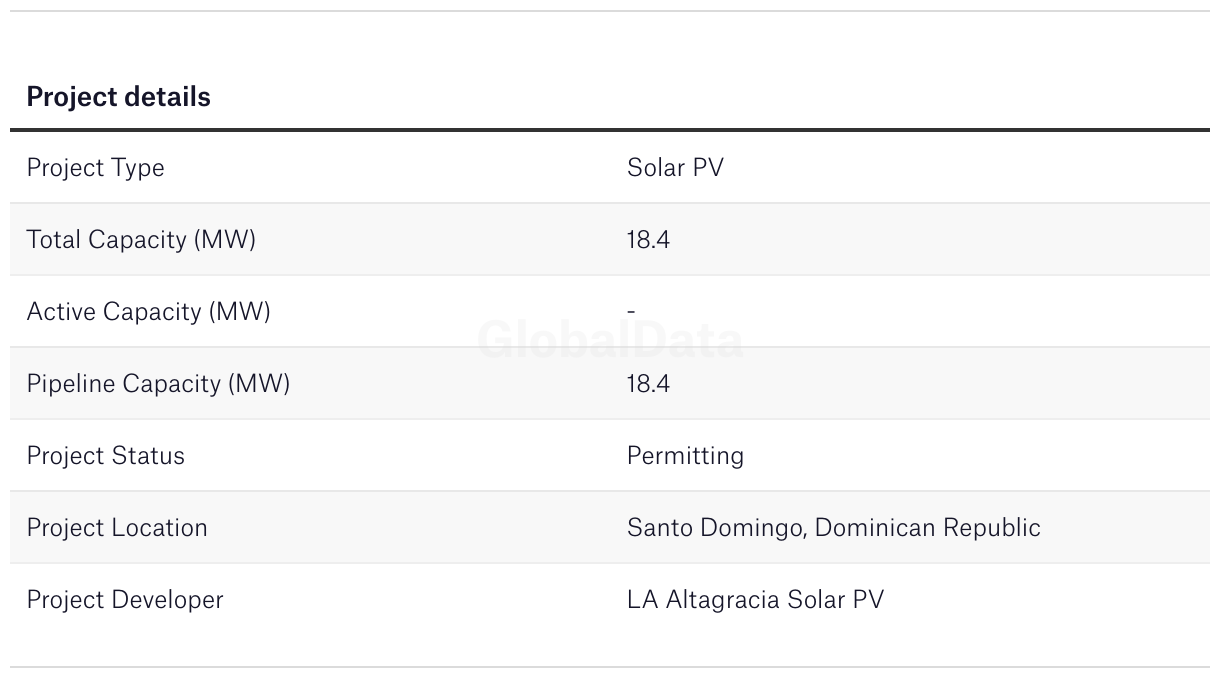1220x678 pixels.
Task: Select the Active Capacity (MW) label
Action: point(148,312)
